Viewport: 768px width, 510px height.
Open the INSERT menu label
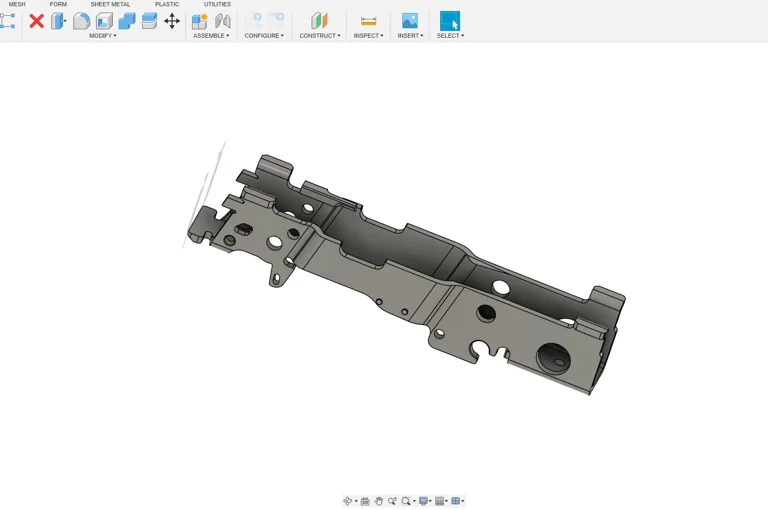(x=410, y=36)
